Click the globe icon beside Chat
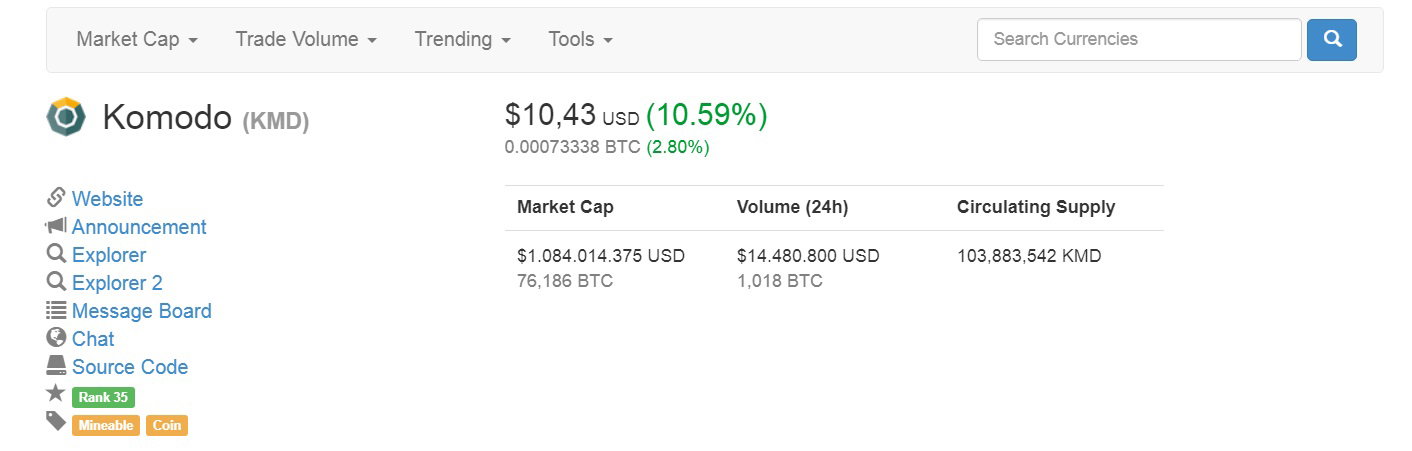 [x=56, y=338]
